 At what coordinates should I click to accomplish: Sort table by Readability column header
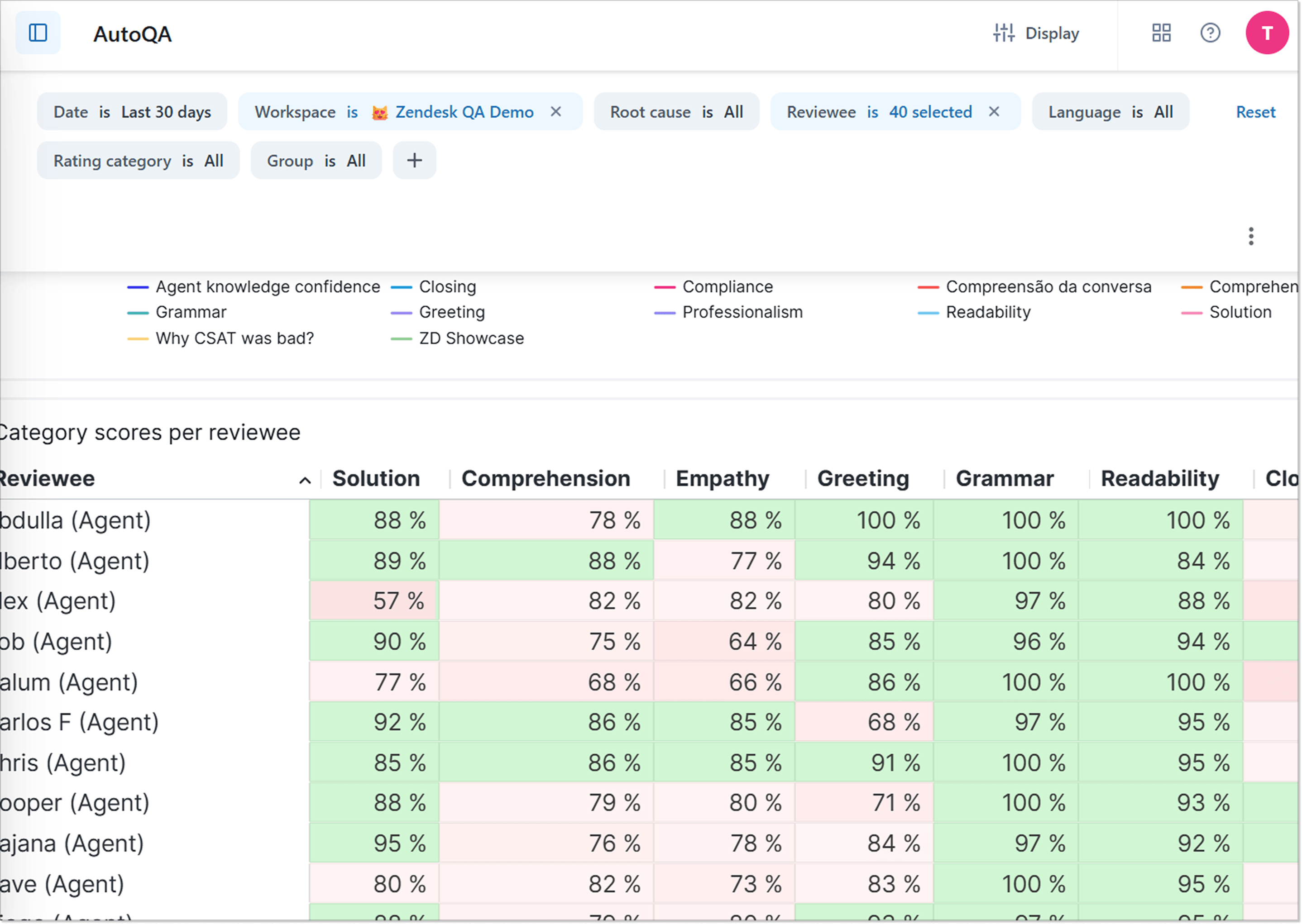1160,479
